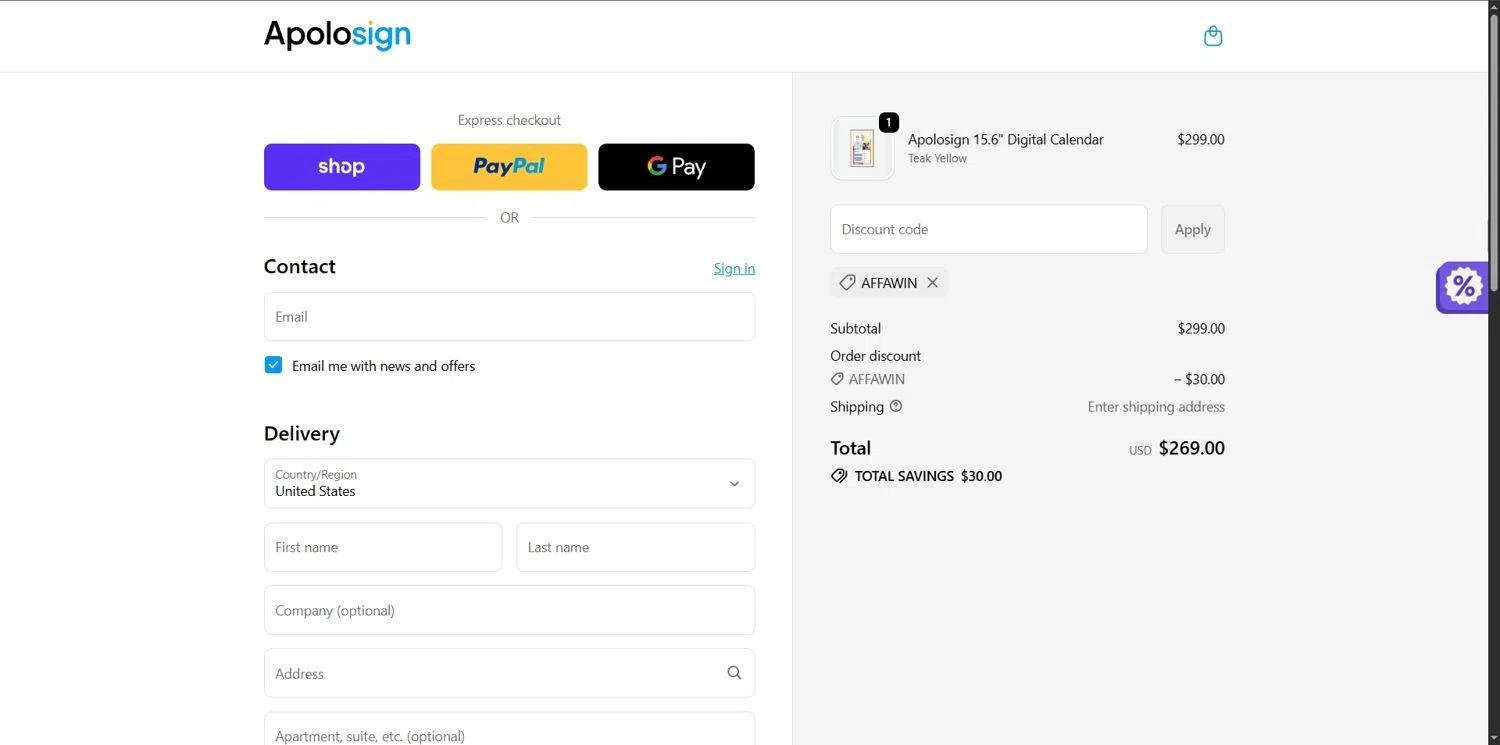
Task: Click the Teak Yellow variant text
Action: [x=937, y=158]
